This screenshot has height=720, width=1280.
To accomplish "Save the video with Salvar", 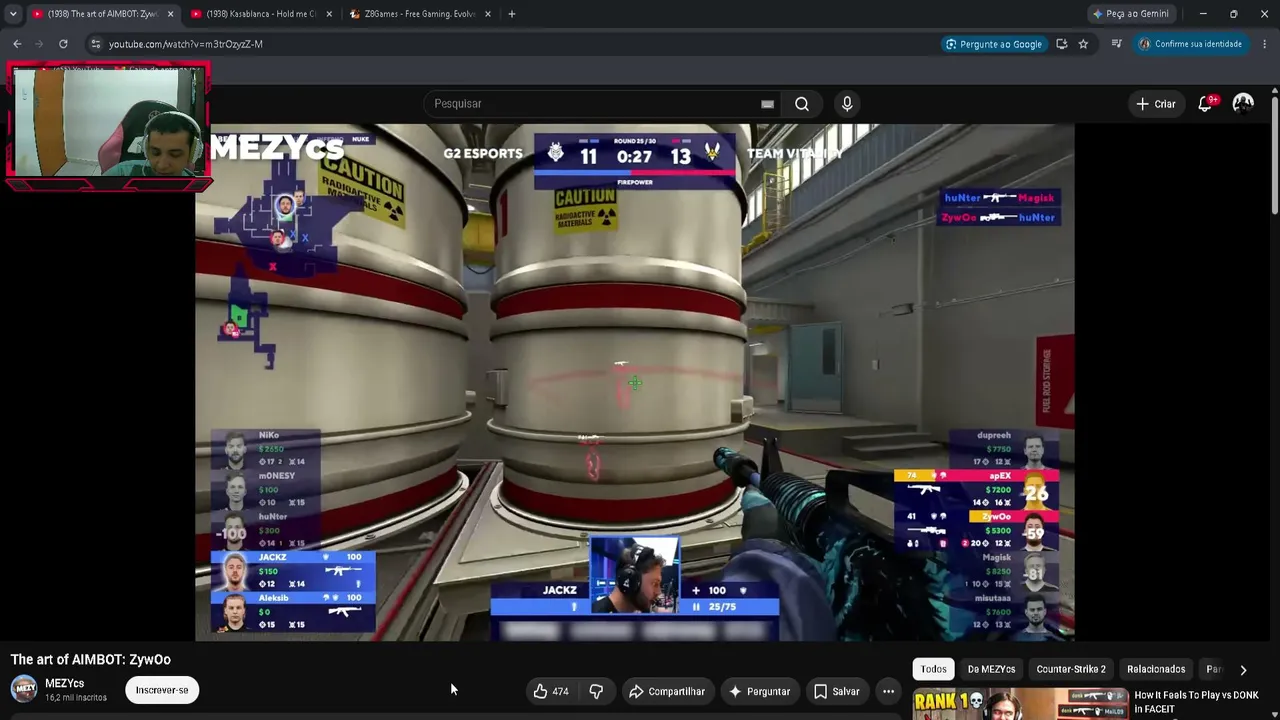I will (836, 691).
